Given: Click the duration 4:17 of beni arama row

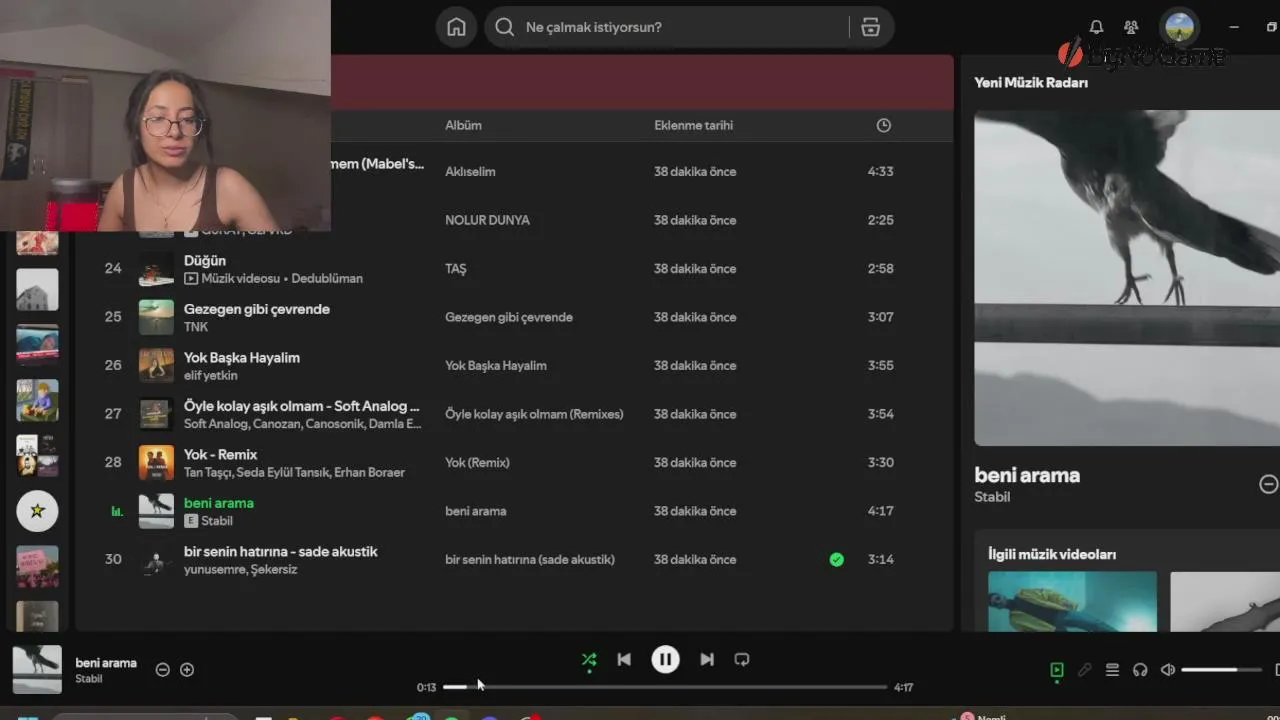Looking at the screenshot, I should [x=880, y=511].
